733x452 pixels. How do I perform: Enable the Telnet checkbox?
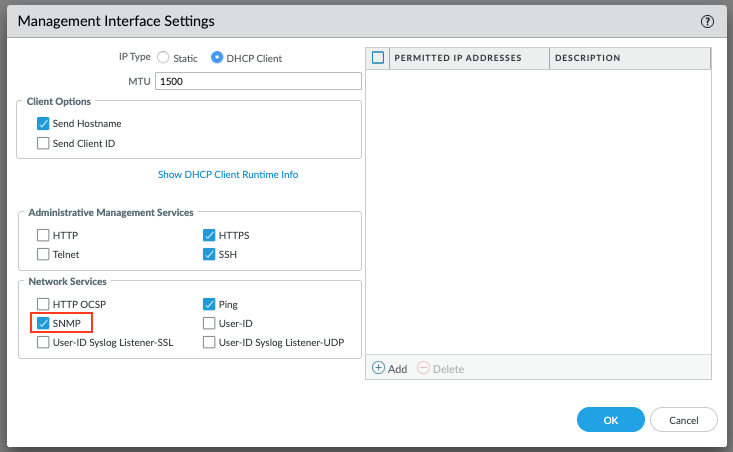[43, 254]
